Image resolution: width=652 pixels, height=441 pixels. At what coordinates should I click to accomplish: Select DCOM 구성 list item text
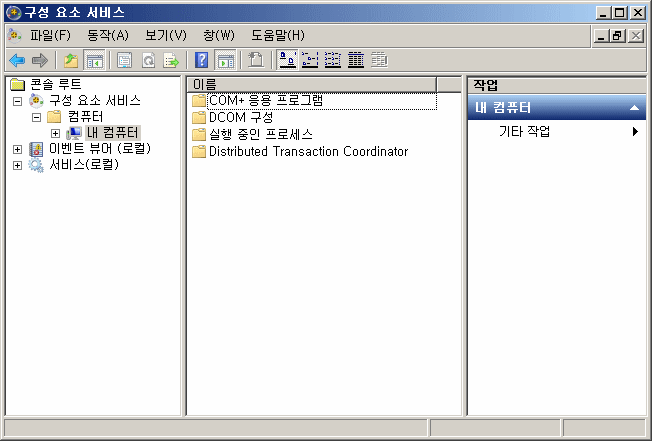click(x=241, y=118)
